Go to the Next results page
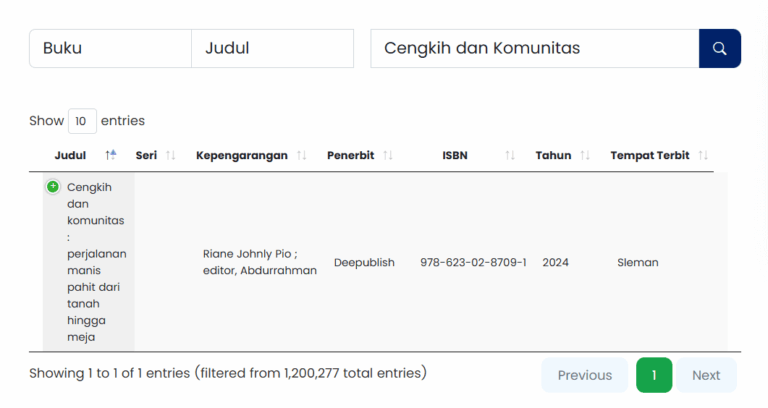 [705, 375]
